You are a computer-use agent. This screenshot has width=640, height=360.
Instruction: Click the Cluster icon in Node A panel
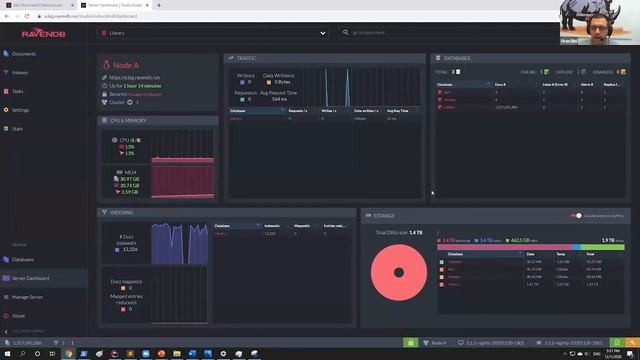(130, 102)
